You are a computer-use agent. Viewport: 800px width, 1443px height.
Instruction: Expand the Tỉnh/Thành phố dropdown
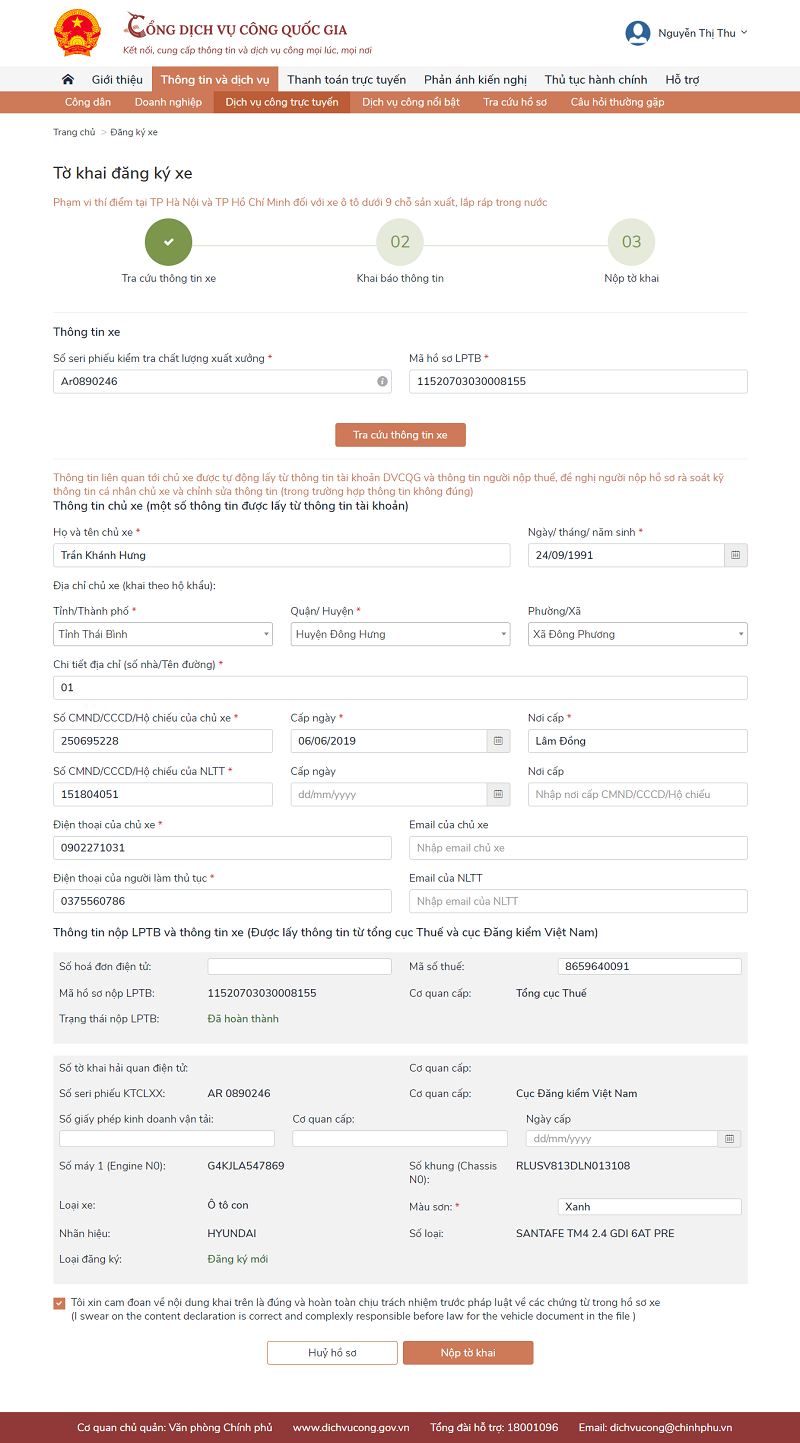pyautogui.click(x=163, y=634)
